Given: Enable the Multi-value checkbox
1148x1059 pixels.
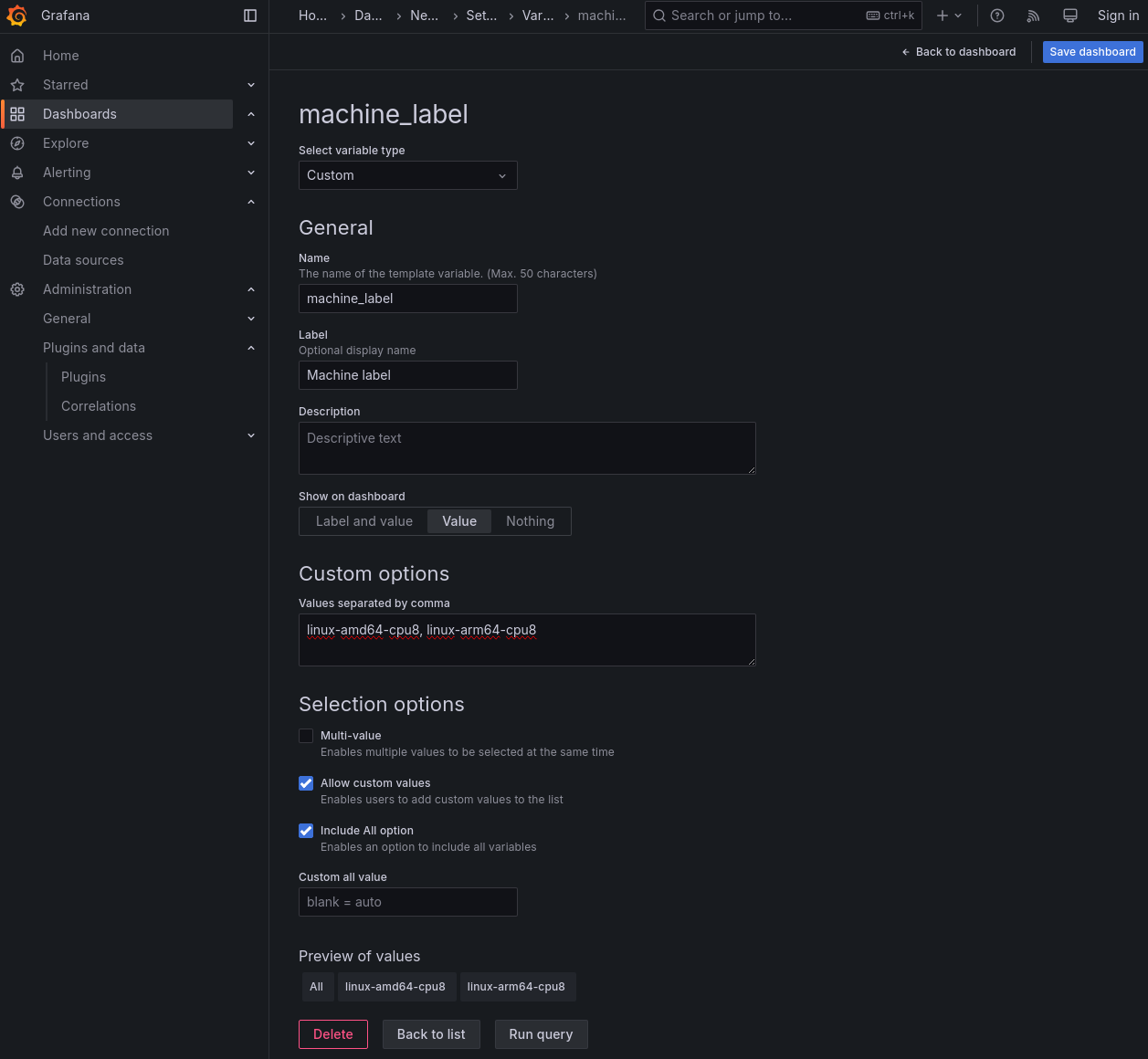Looking at the screenshot, I should [306, 736].
